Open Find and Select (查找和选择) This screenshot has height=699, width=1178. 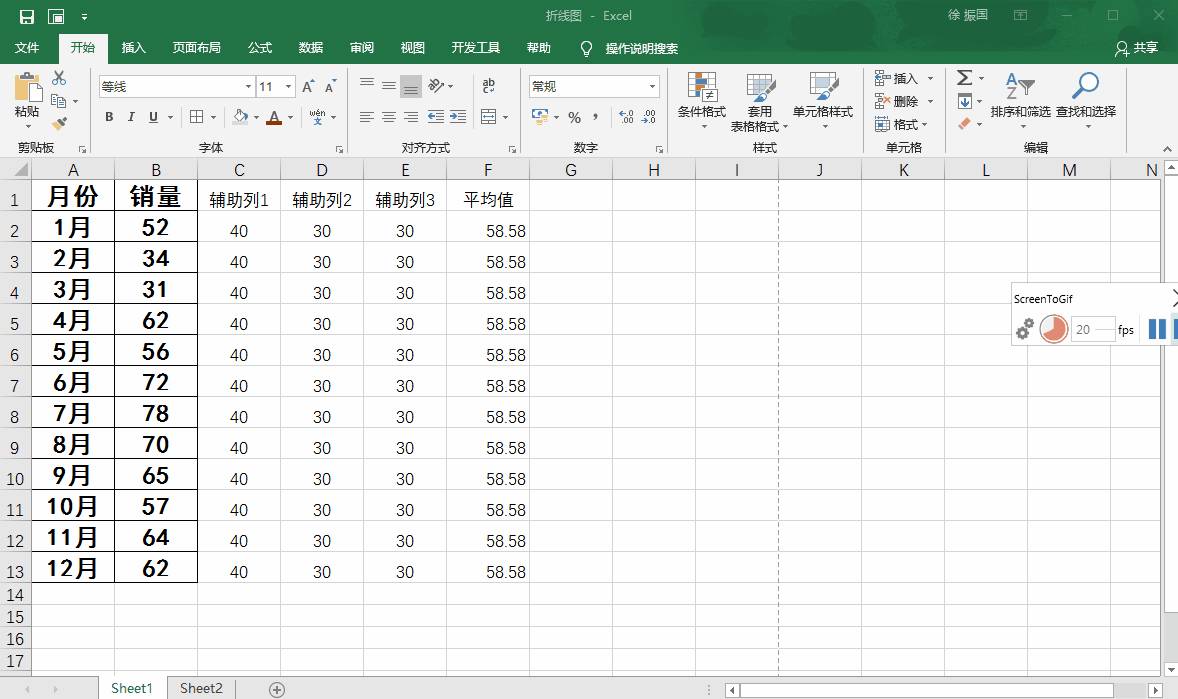[1086, 100]
